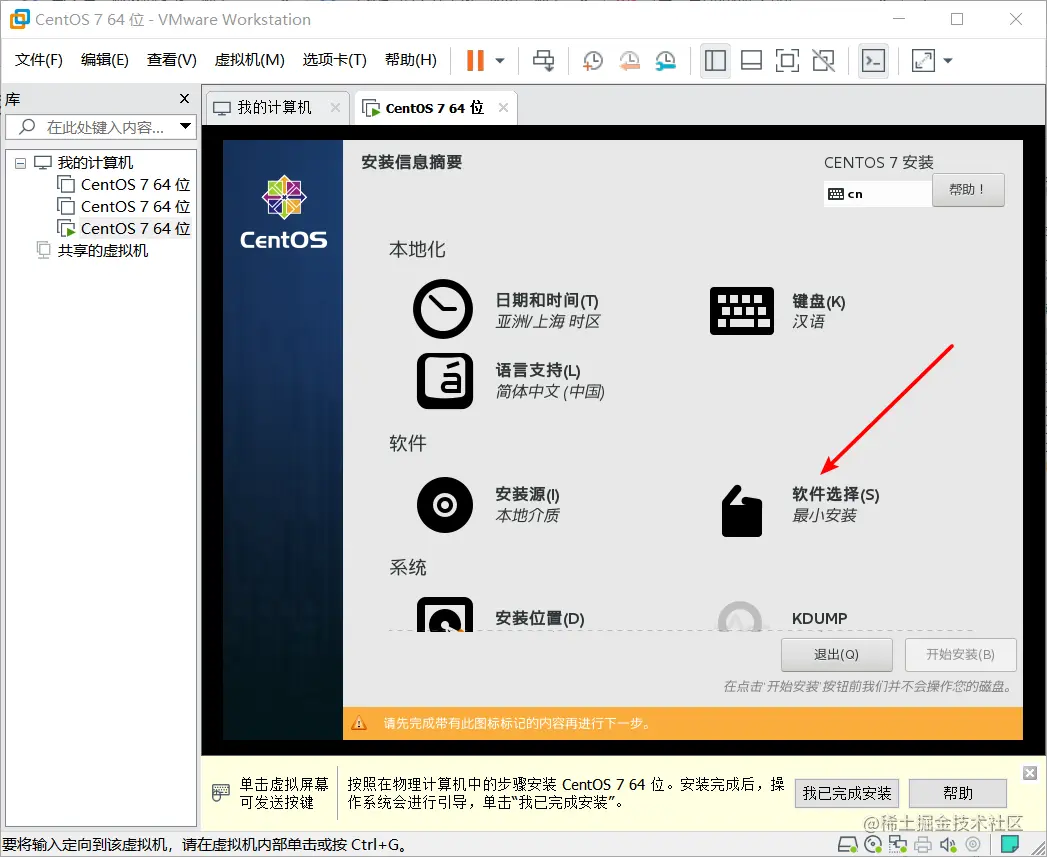Open the 键盘(K) keyboard icon
Viewport: 1047px width, 857px height.
coord(742,311)
